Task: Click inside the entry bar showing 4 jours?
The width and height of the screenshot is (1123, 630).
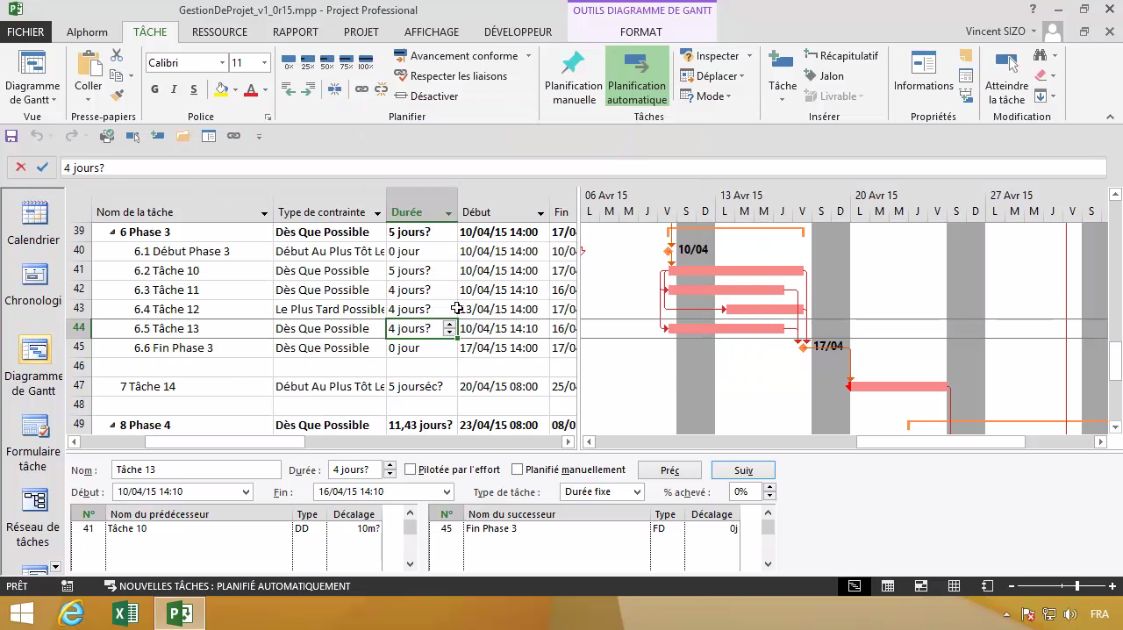Action: tap(200, 167)
